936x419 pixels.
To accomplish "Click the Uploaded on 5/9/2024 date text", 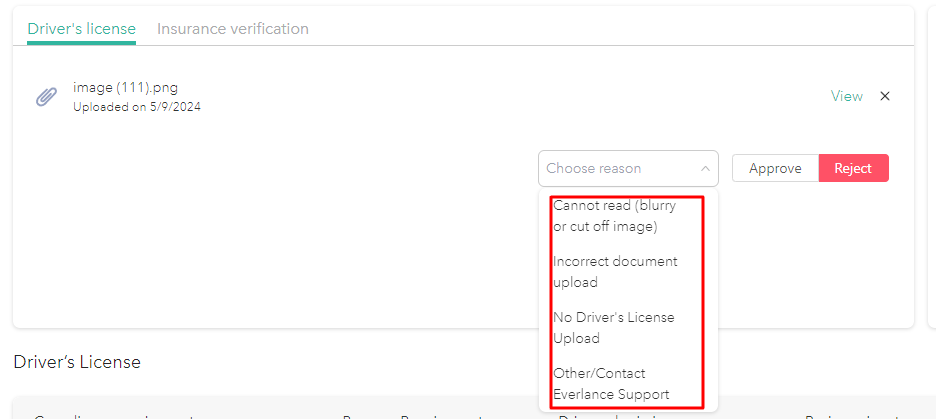I will [x=136, y=107].
